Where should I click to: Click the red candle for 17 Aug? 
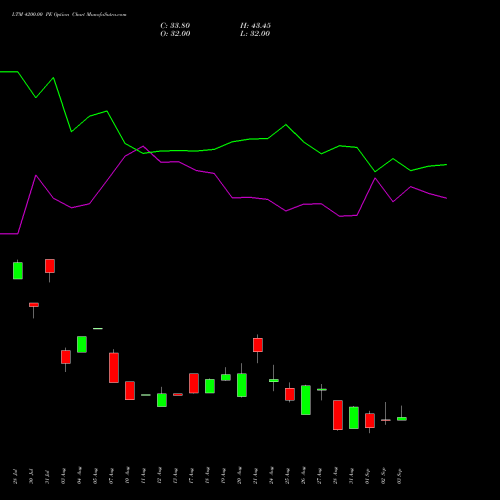coord(194,383)
